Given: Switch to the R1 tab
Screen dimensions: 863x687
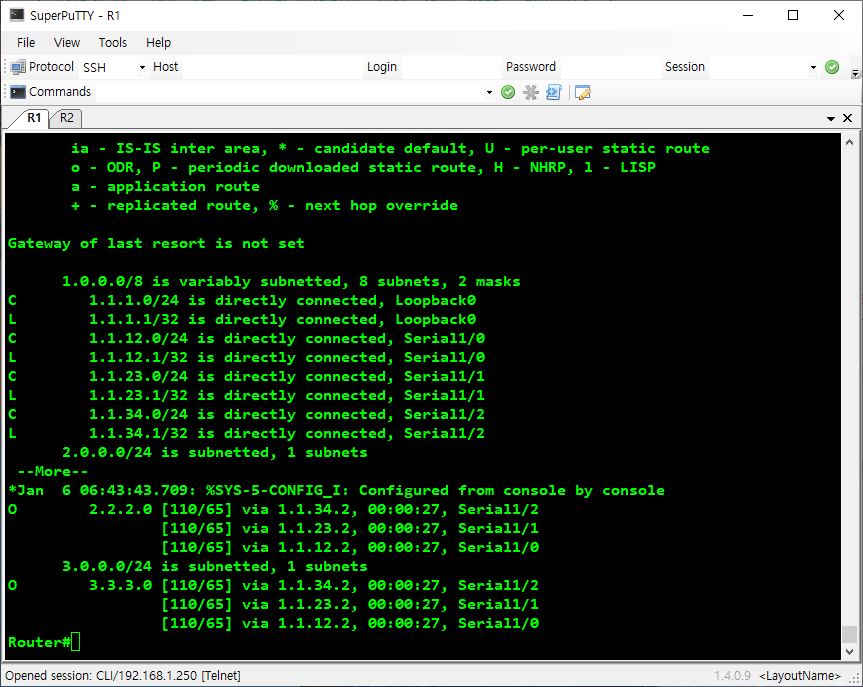Looking at the screenshot, I should [34, 118].
